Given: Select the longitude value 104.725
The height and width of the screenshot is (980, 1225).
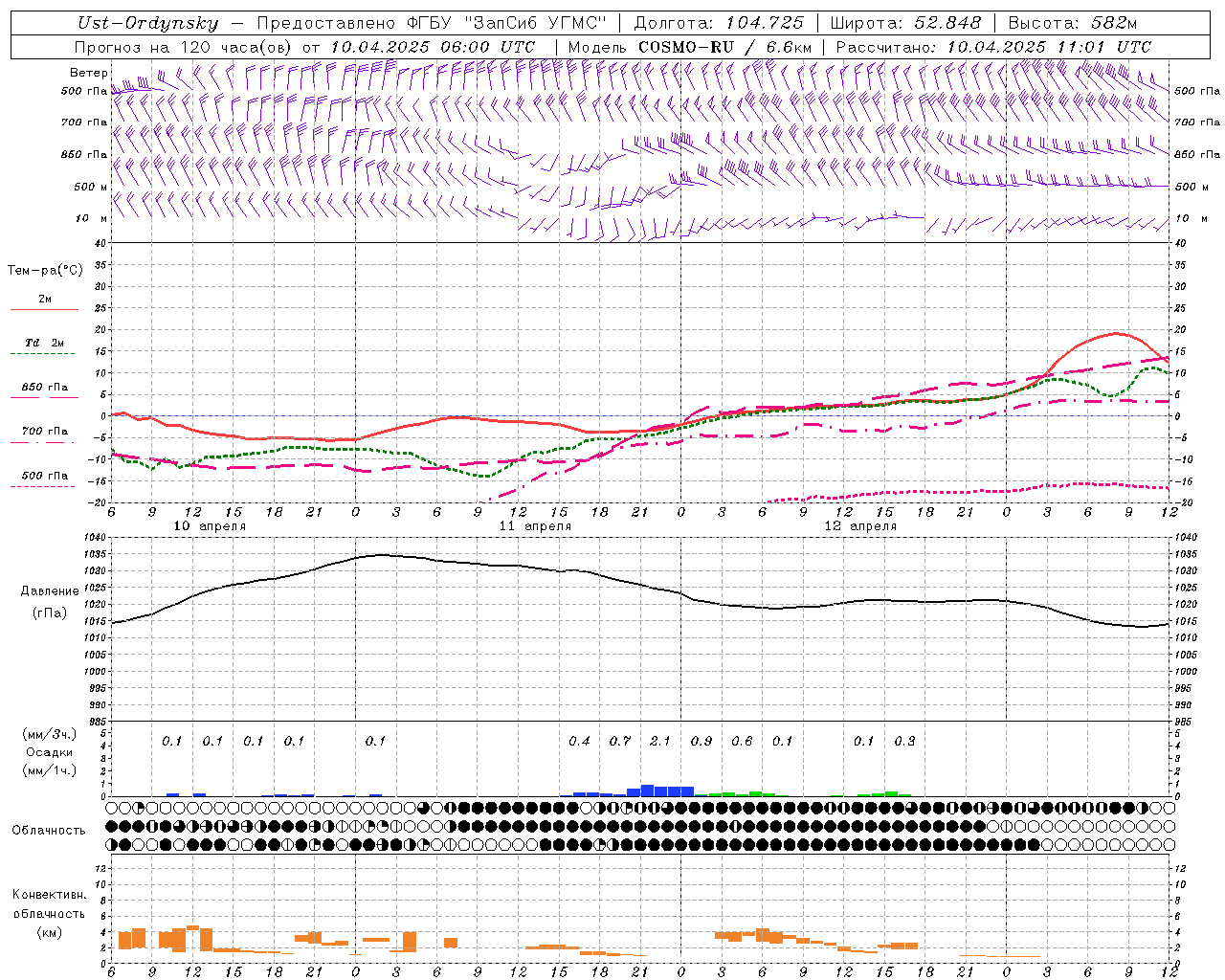Looking at the screenshot, I should coord(765,23).
